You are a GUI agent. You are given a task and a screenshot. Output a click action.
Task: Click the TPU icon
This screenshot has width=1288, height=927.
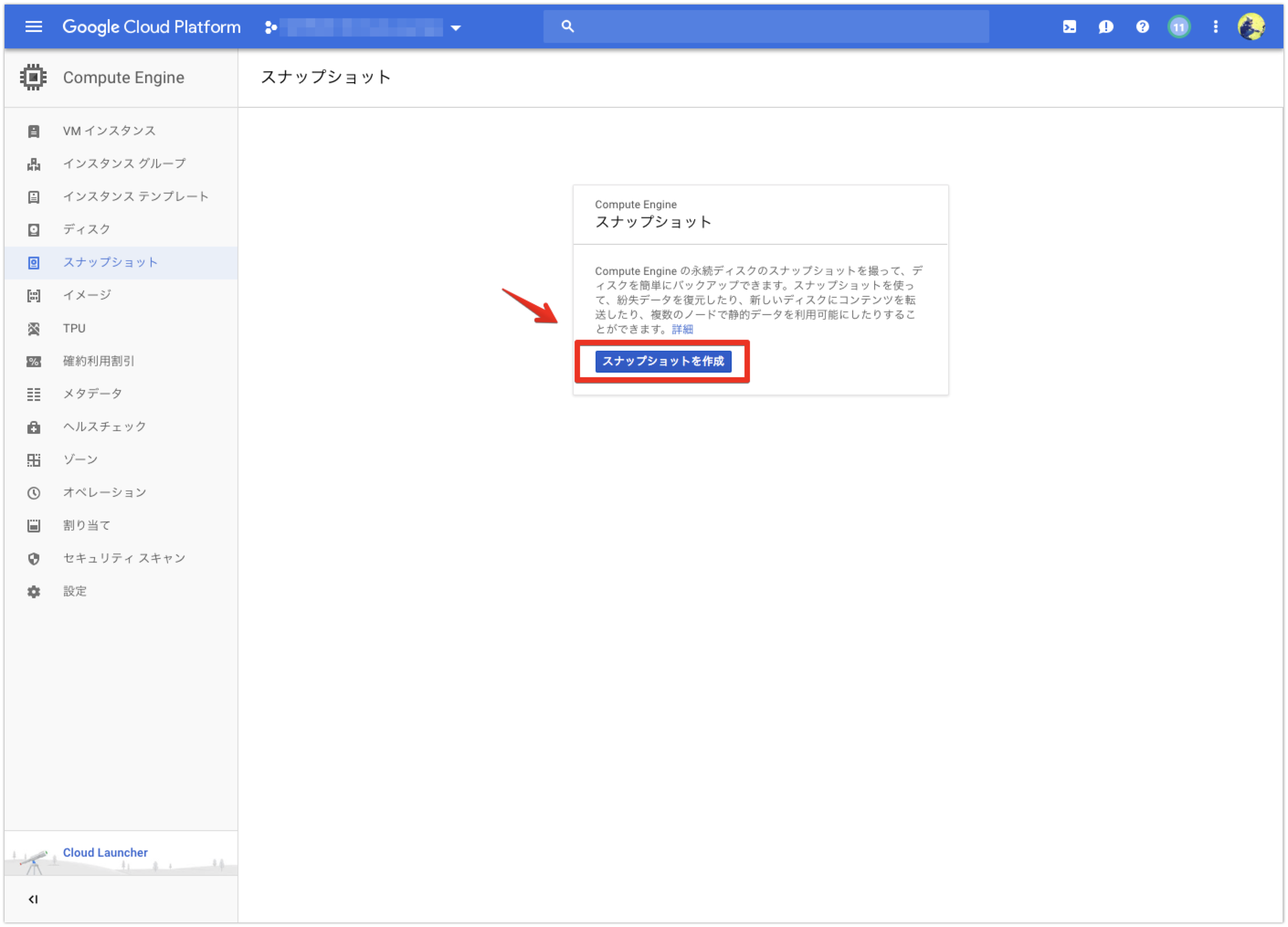point(33,329)
